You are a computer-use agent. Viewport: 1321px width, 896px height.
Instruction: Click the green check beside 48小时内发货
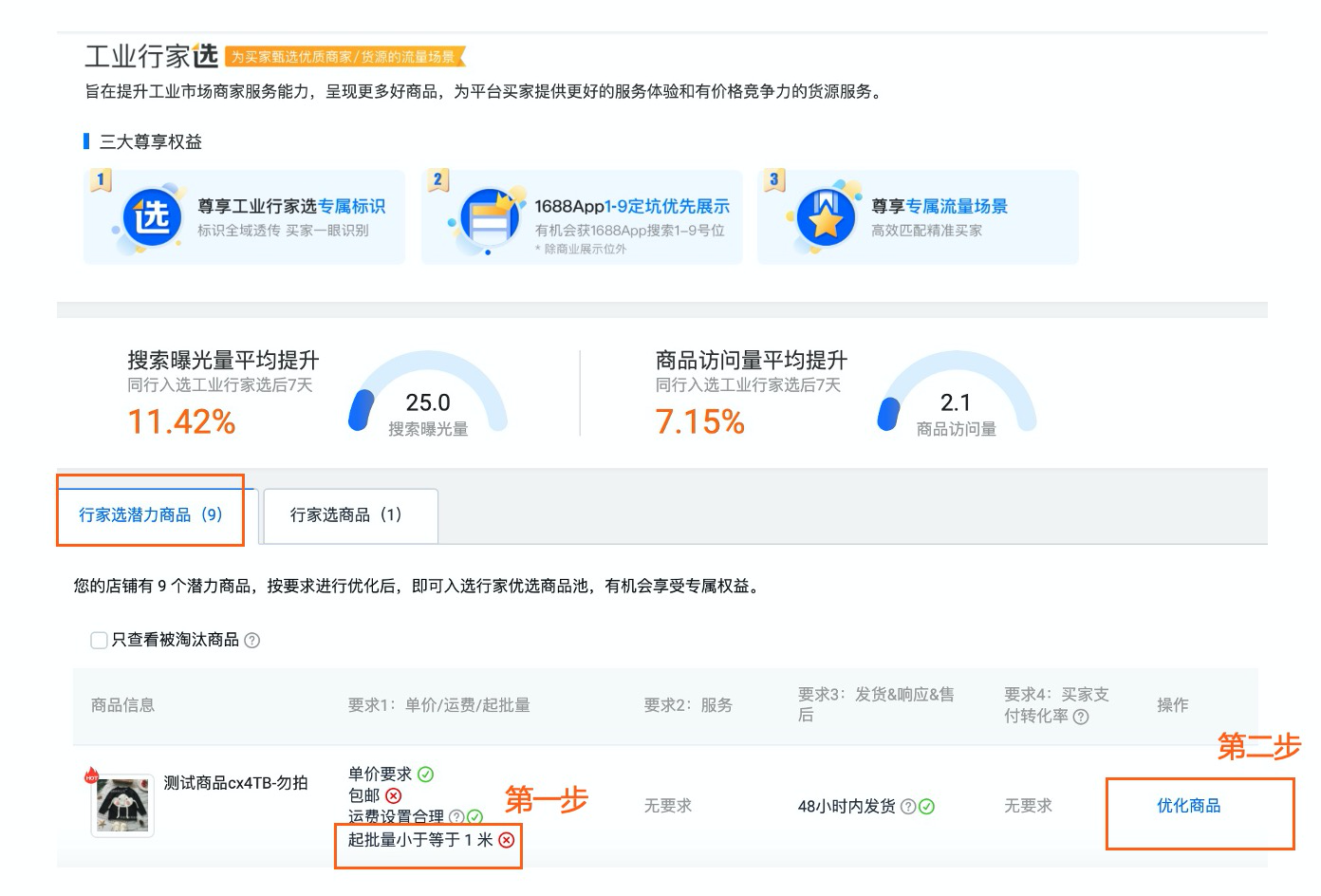[x=927, y=807]
